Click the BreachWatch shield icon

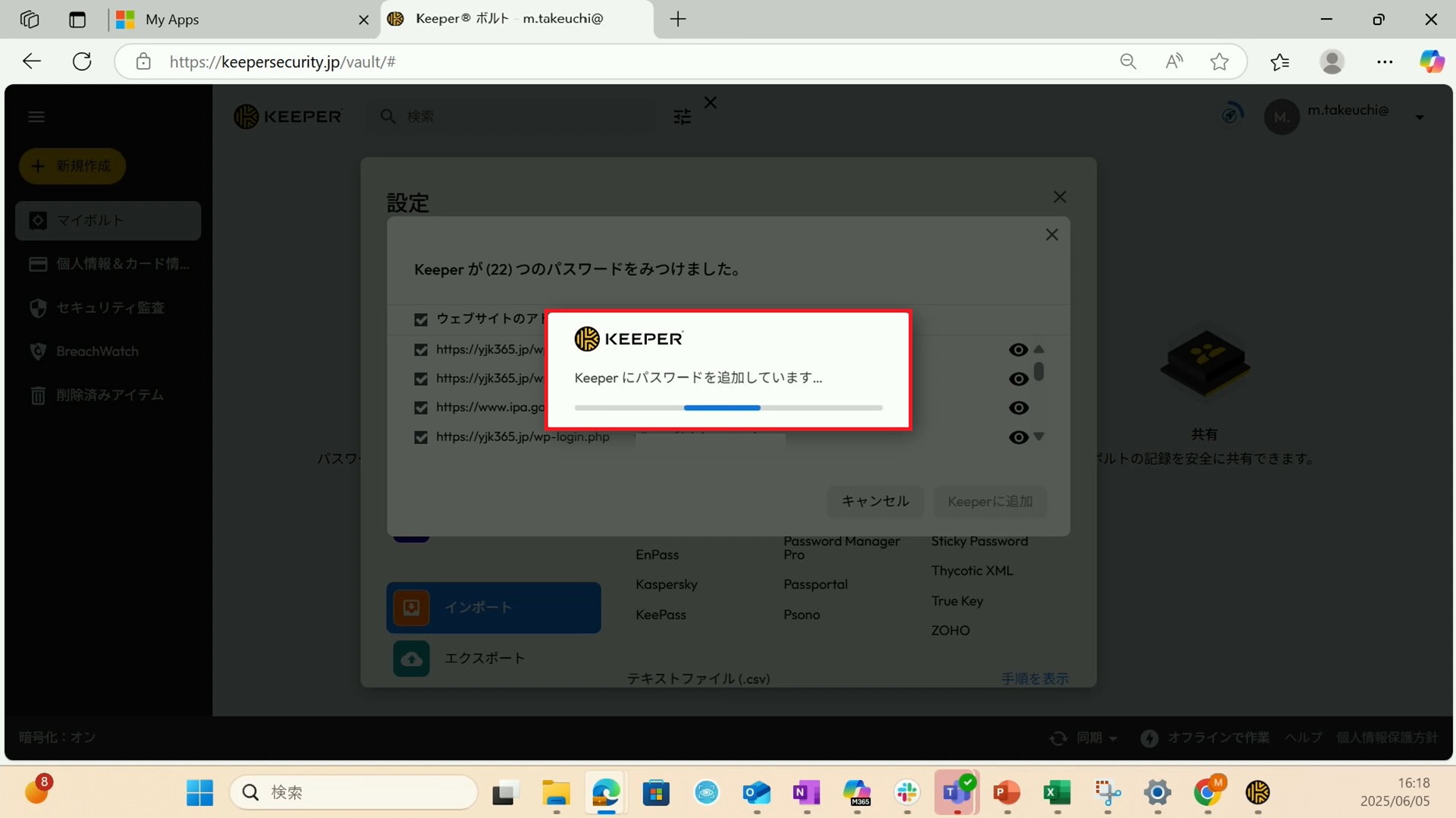[x=38, y=351]
